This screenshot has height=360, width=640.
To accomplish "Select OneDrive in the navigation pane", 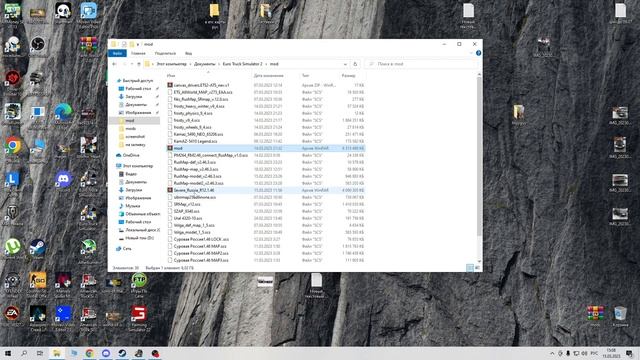I will (x=131, y=156).
